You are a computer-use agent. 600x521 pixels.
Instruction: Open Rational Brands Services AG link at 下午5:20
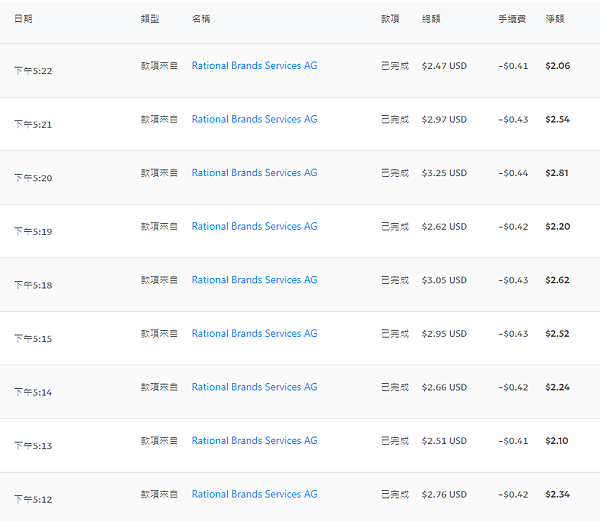coord(254,173)
